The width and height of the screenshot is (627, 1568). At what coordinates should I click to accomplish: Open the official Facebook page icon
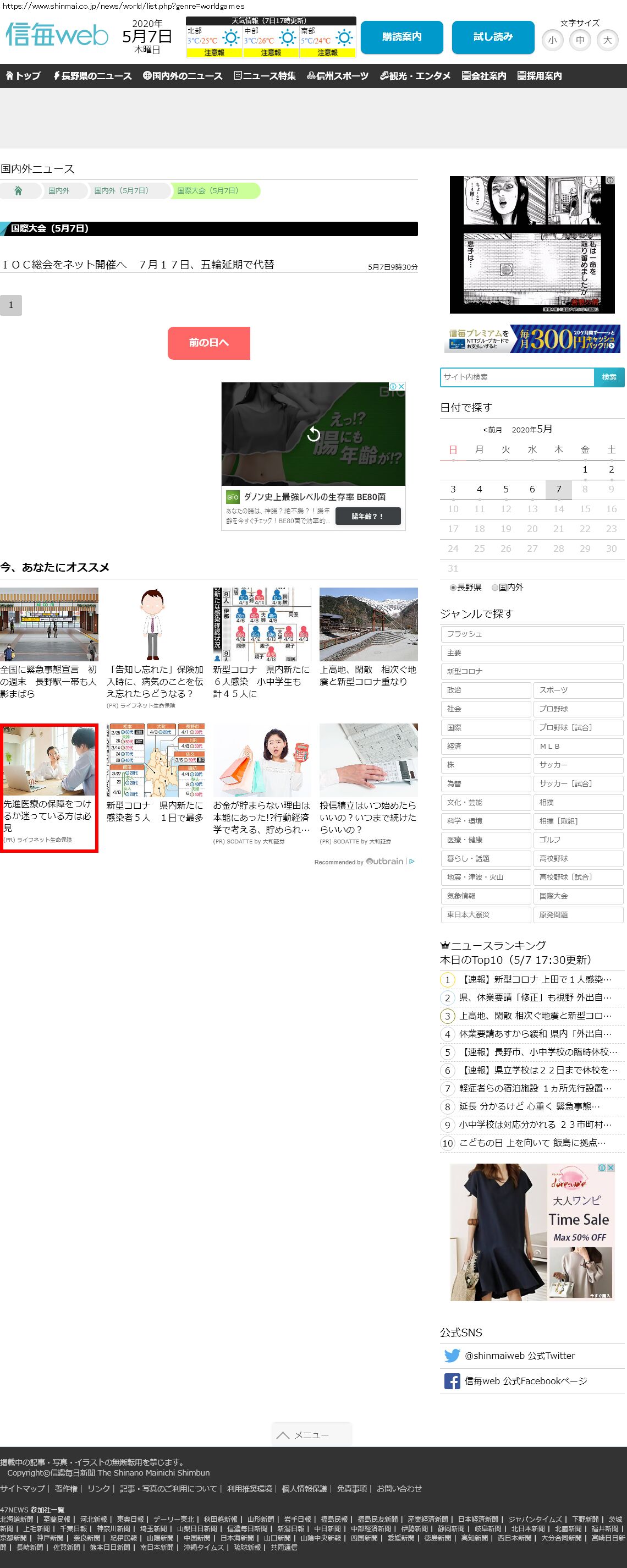pyautogui.click(x=452, y=1381)
